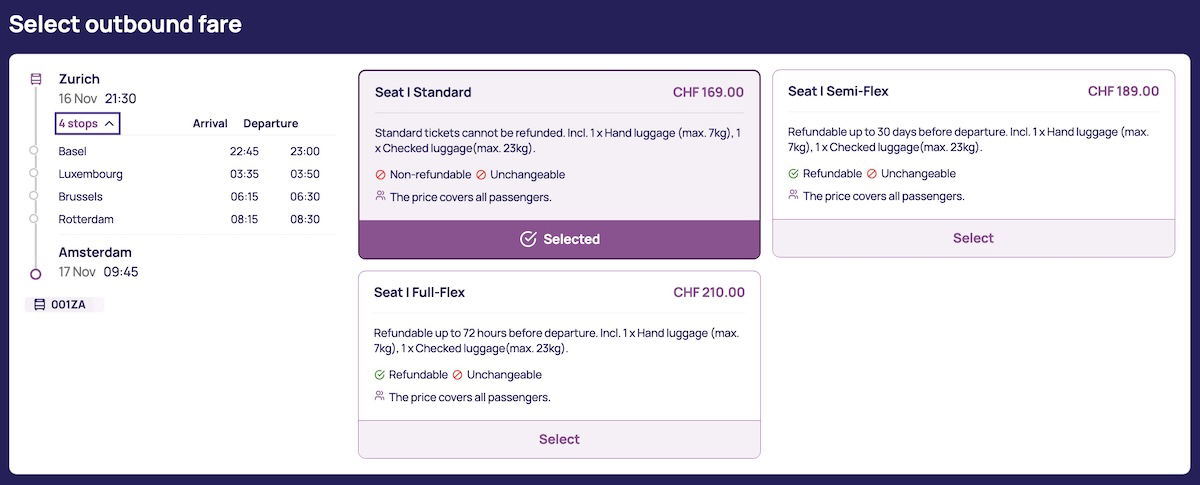This screenshot has width=1200, height=485.
Task: Click the Unchangeable icon in Semi-Flex card
Action: coord(872,173)
